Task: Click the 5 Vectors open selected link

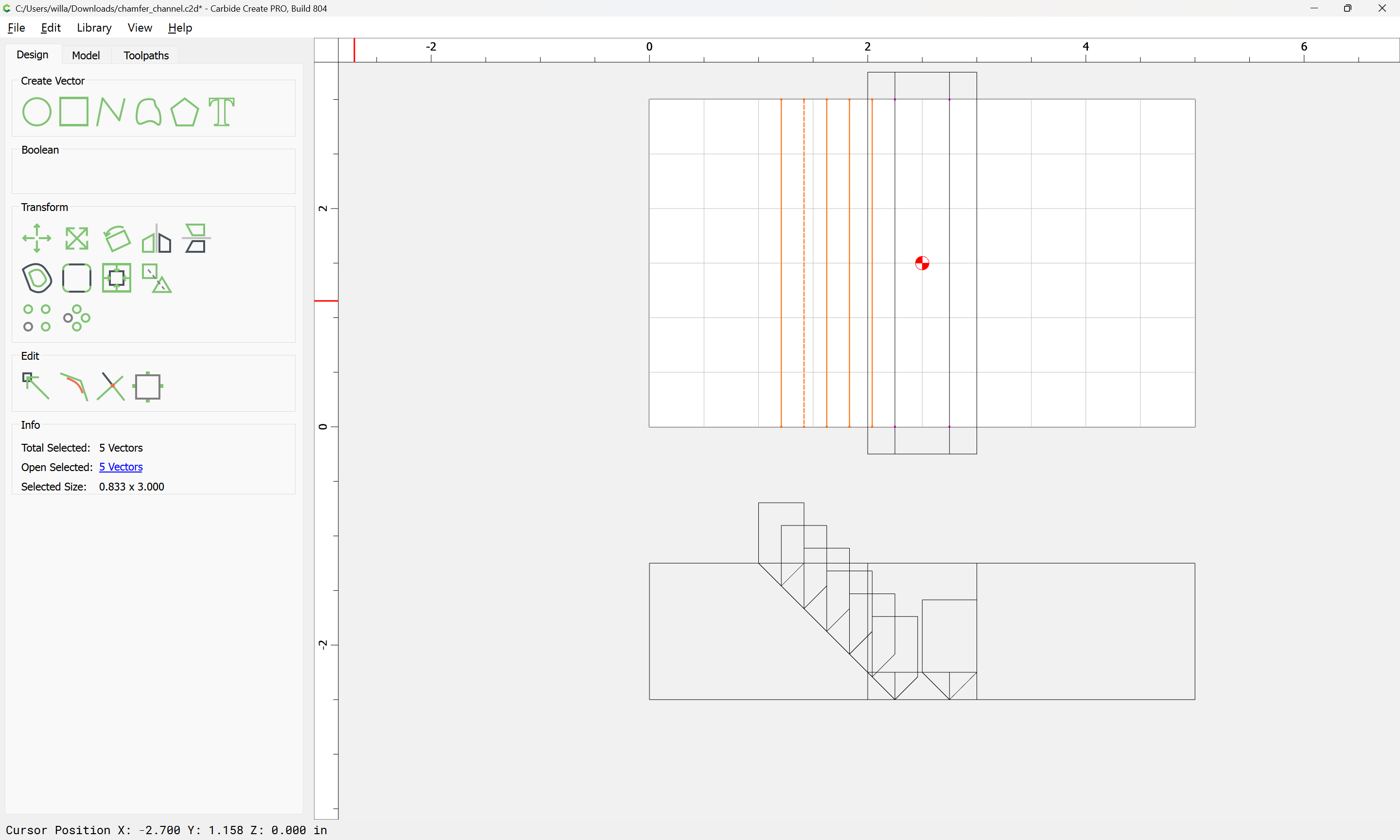Action: pos(121,467)
